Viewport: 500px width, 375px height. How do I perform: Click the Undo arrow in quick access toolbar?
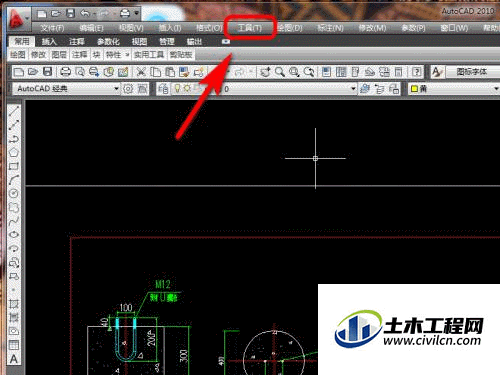coord(85,14)
